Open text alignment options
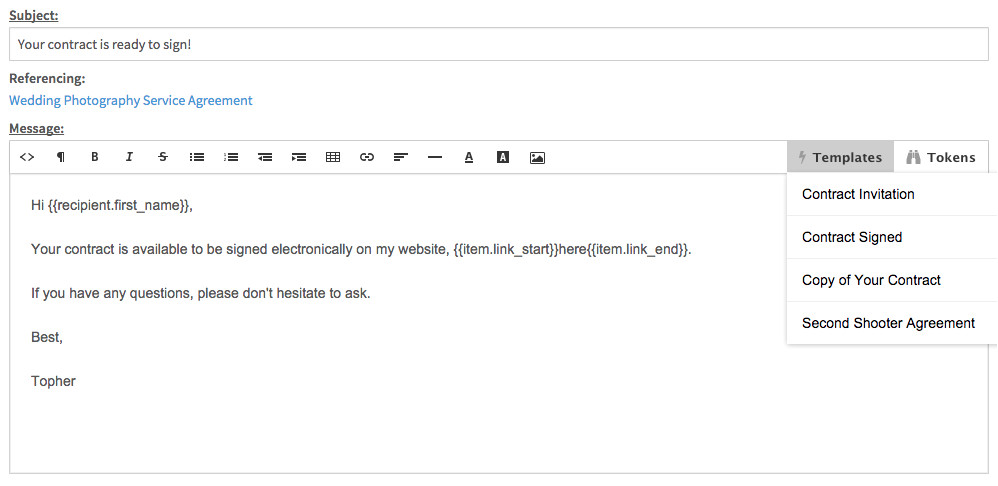The width and height of the screenshot is (998, 486). pyautogui.click(x=401, y=157)
